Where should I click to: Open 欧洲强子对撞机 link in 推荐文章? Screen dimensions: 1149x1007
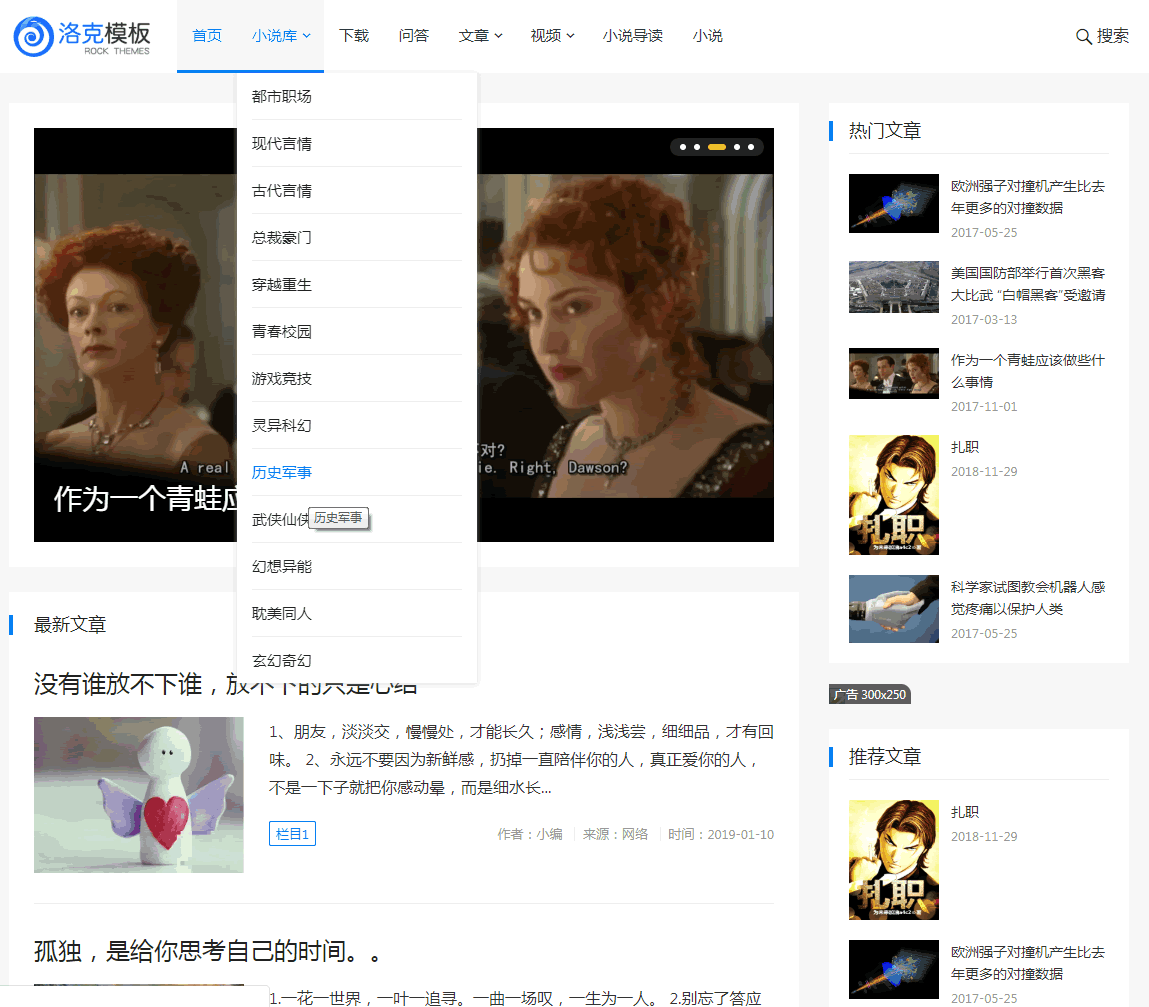(x=1027, y=962)
